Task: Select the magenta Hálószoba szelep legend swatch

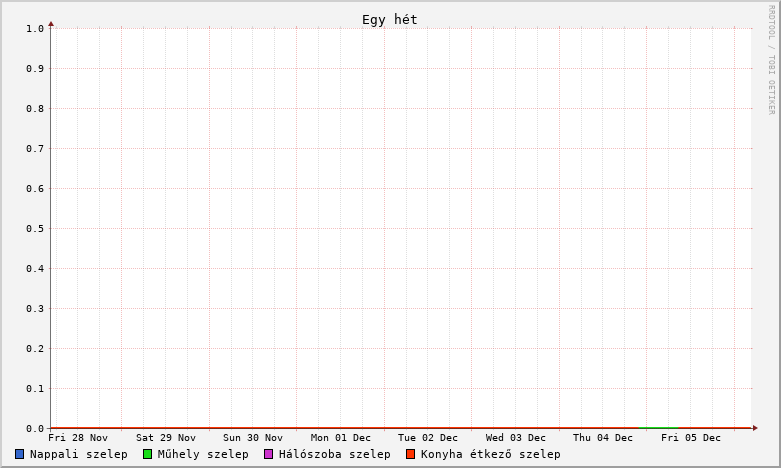Action: (x=268, y=454)
